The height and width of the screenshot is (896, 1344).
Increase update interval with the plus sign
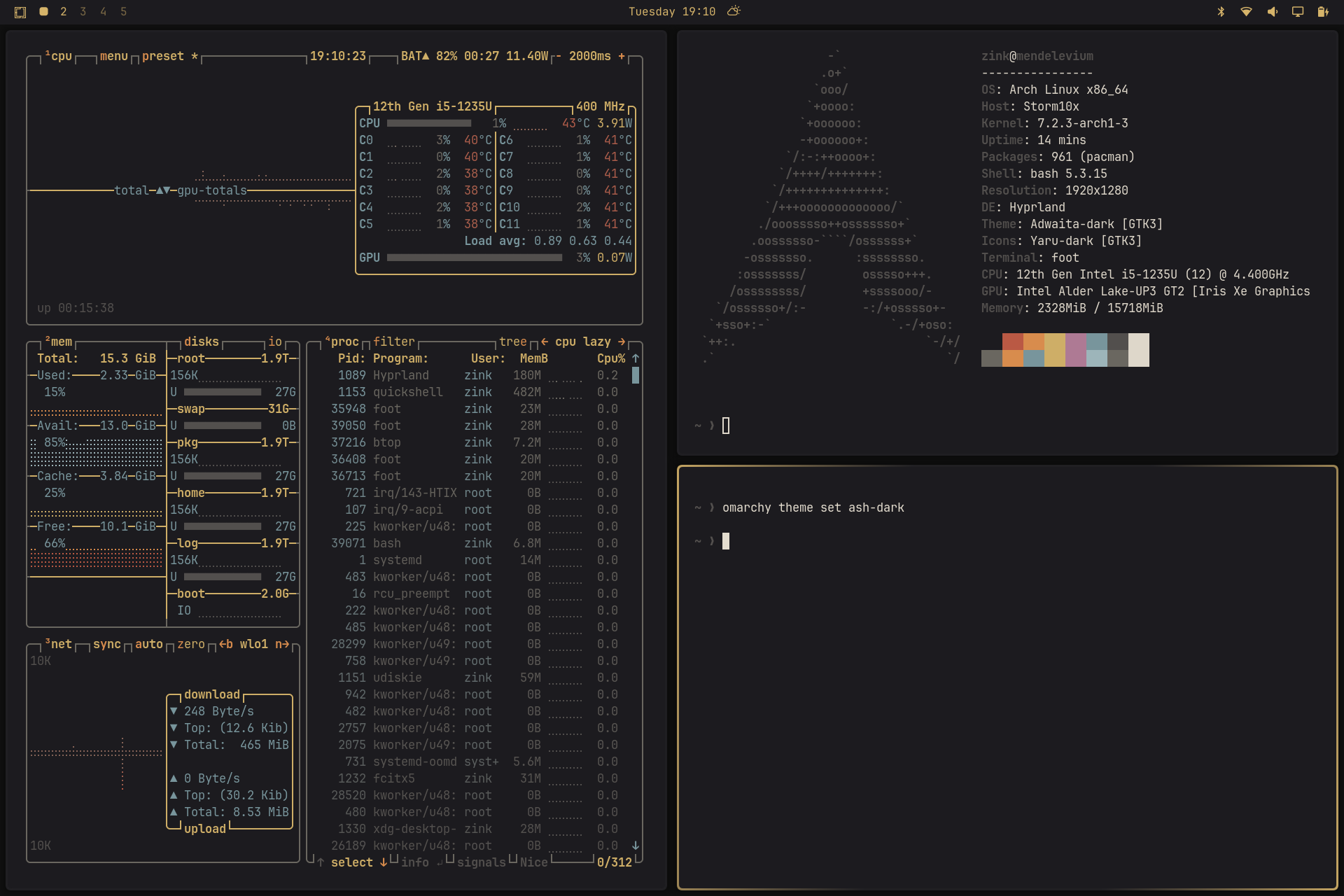coord(622,56)
